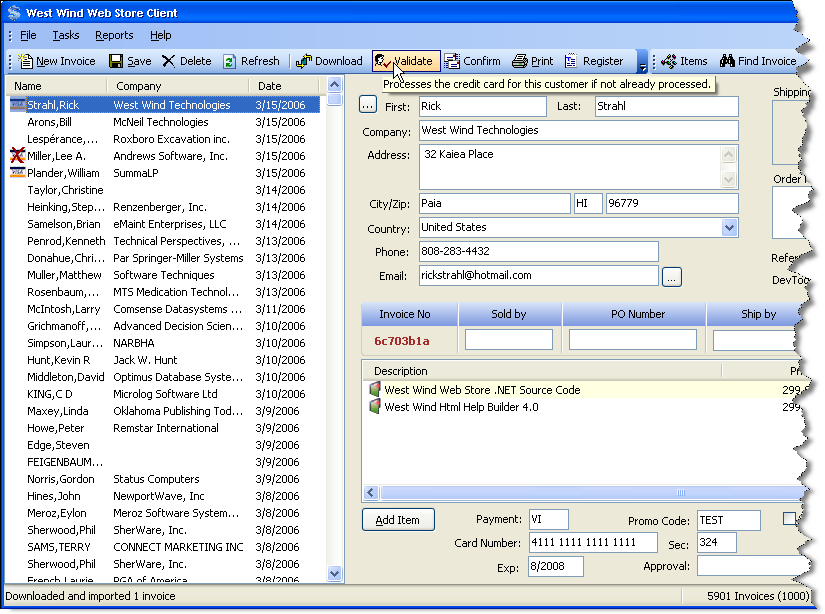This screenshot has width=825, height=614.
Task: Print the current invoice
Action: (532, 61)
